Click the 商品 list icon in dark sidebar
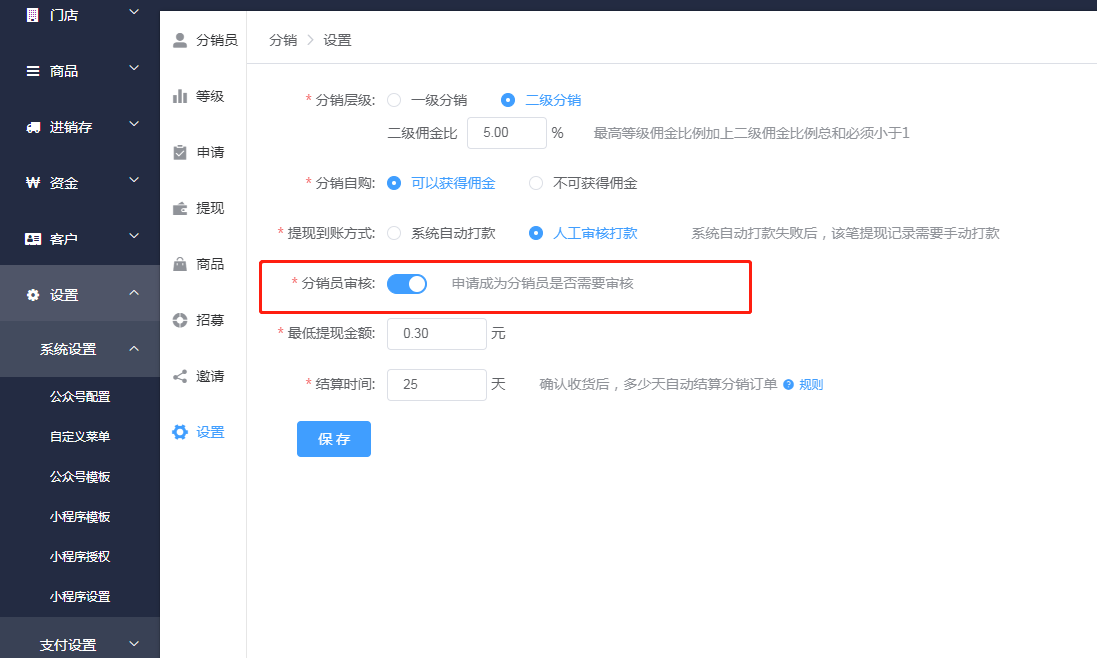Viewport: 1097px width, 658px height. [33, 71]
